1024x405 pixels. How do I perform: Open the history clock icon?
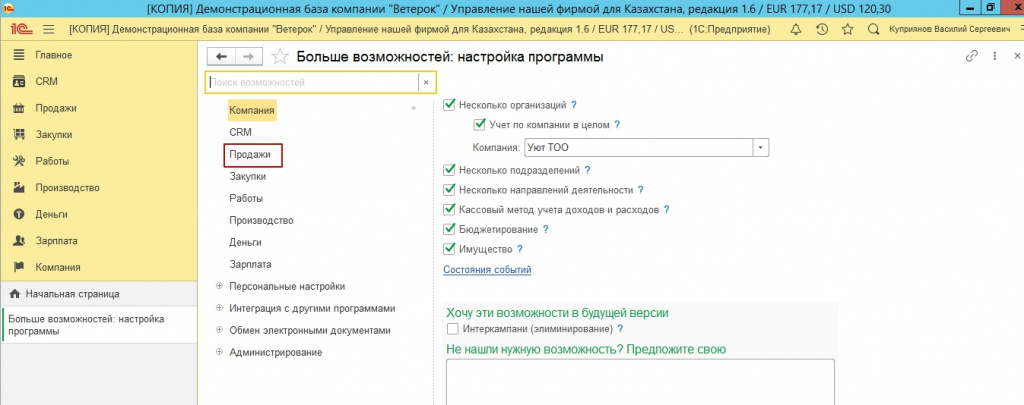point(821,29)
